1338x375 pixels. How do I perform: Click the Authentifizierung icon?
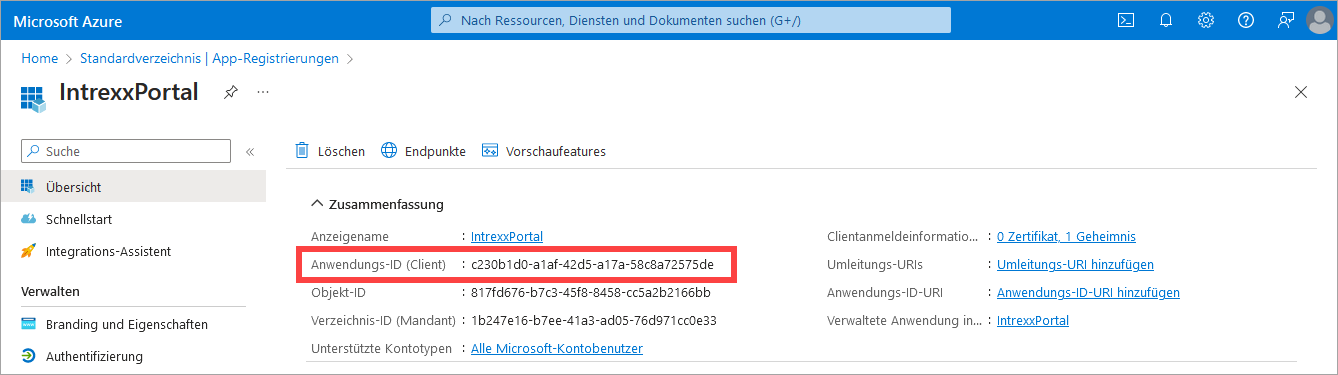pyautogui.click(x=28, y=356)
